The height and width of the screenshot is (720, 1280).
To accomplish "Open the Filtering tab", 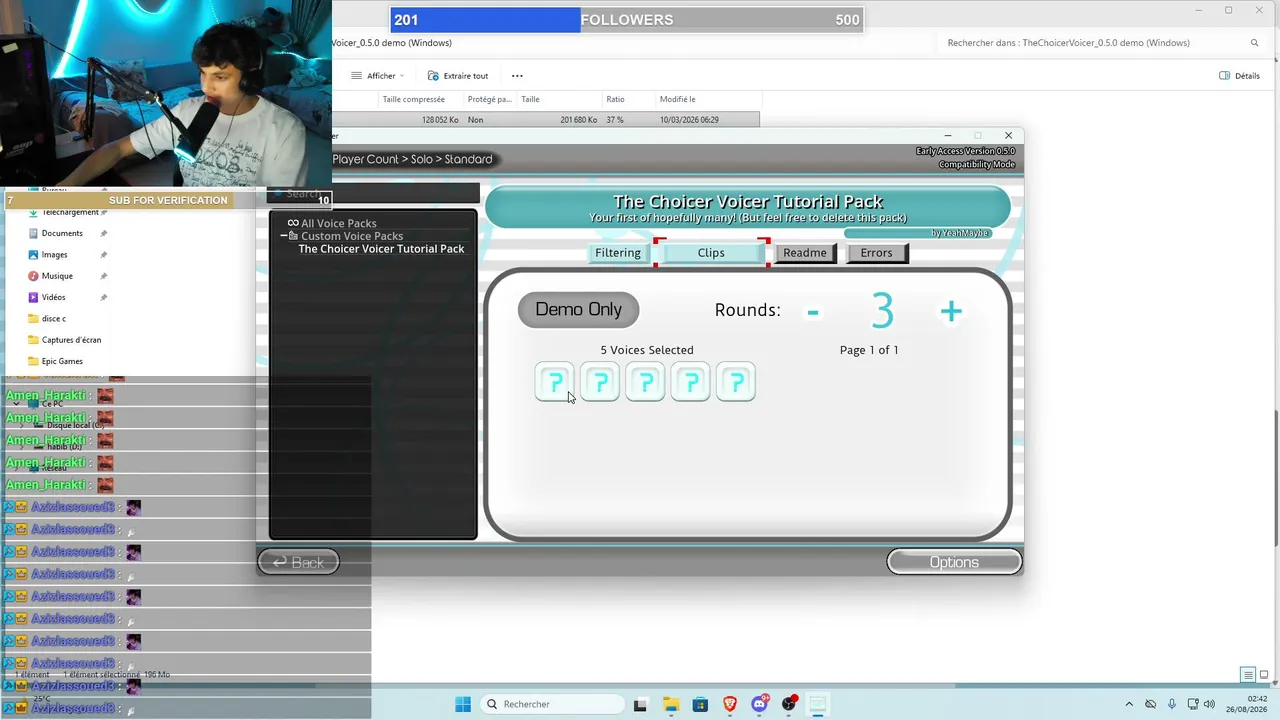I will (618, 253).
